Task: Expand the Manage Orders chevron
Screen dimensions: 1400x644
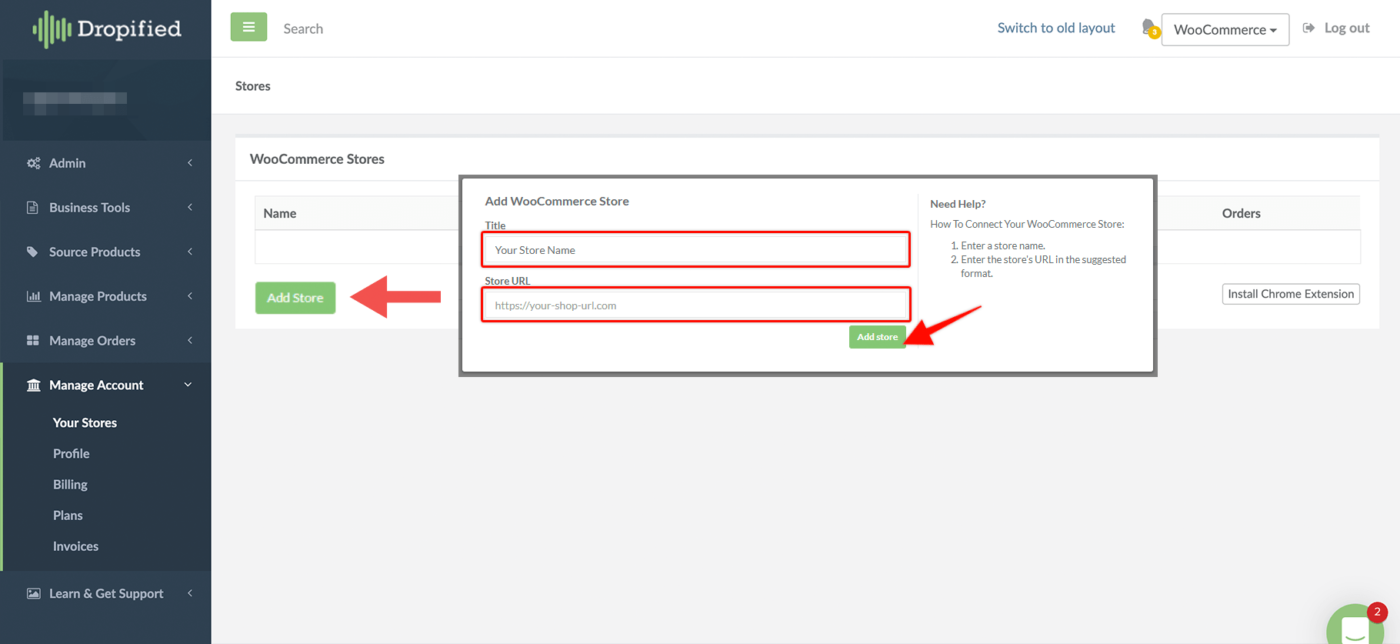Action: point(189,340)
